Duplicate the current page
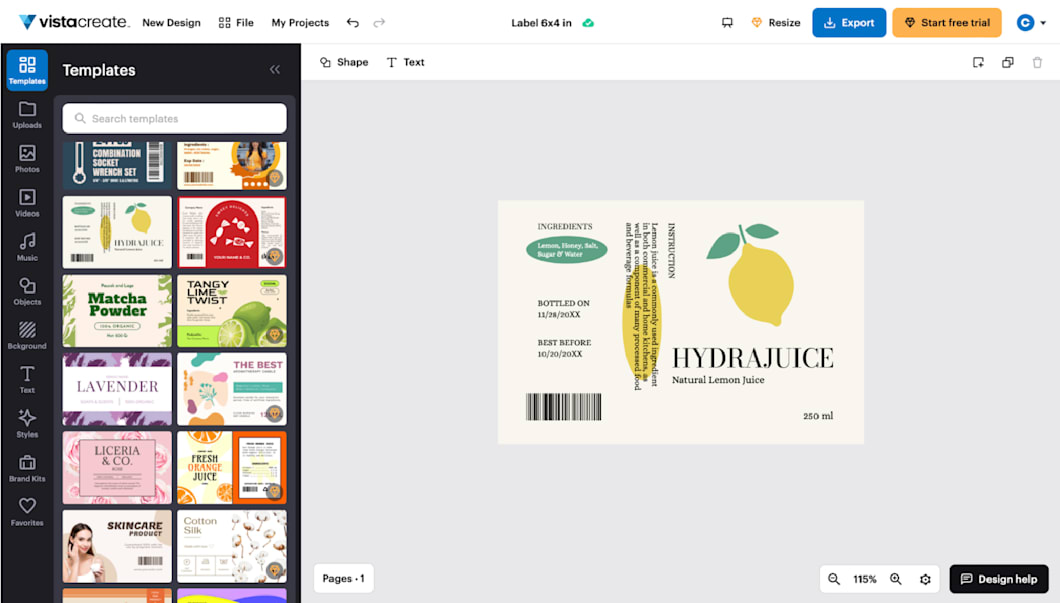Viewport: 1060px width, 603px height. point(1007,62)
